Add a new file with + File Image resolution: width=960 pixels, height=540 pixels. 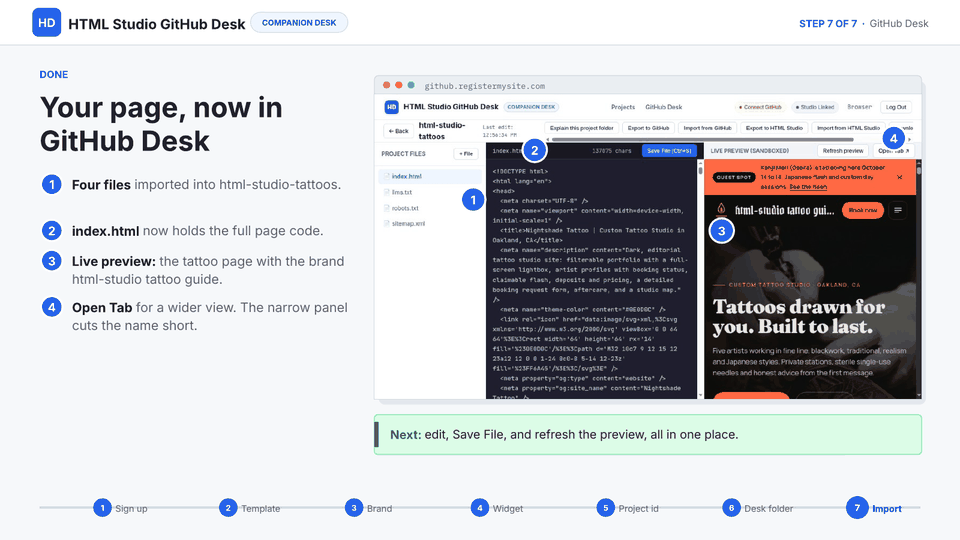point(467,154)
